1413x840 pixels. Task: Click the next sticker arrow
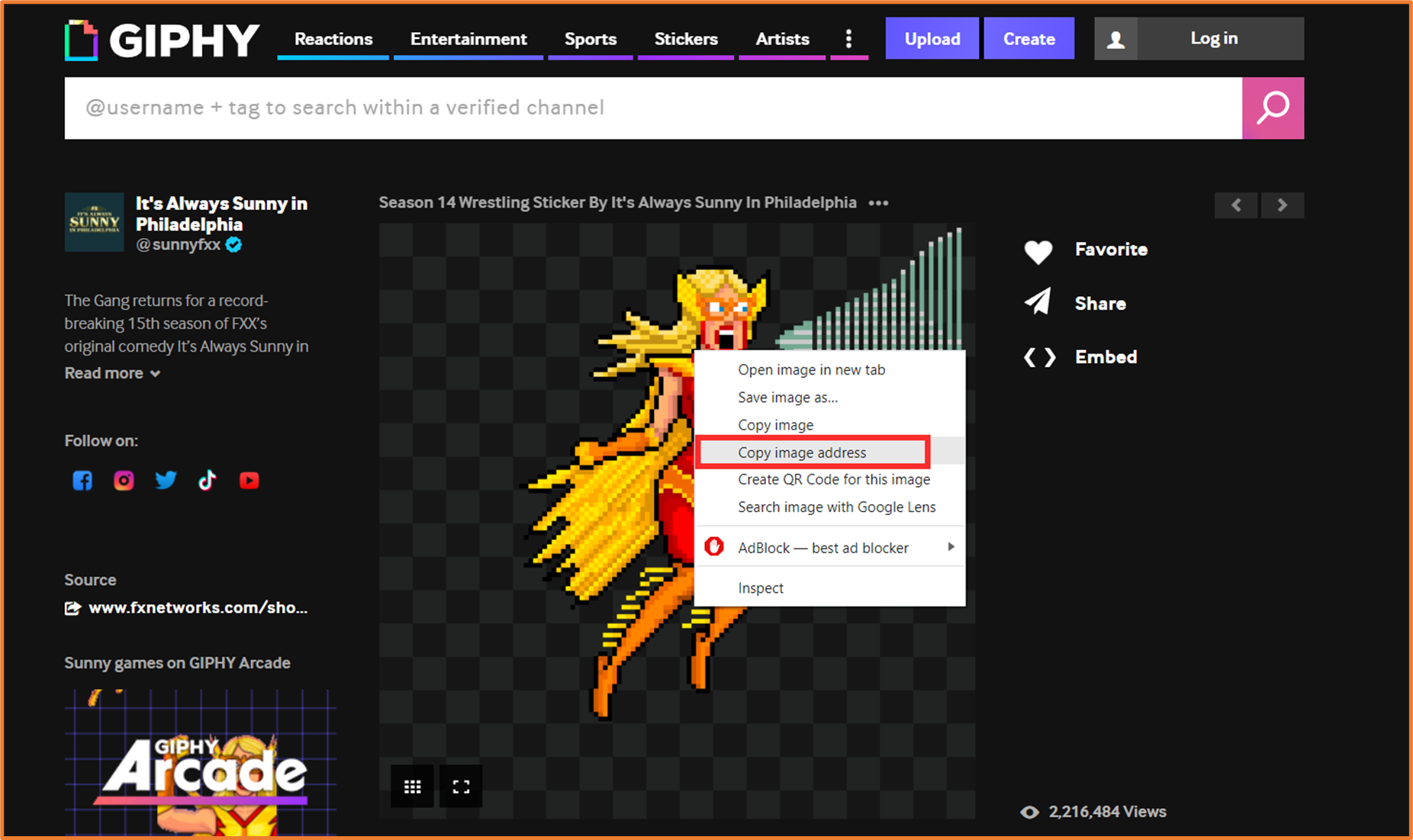point(1283,204)
